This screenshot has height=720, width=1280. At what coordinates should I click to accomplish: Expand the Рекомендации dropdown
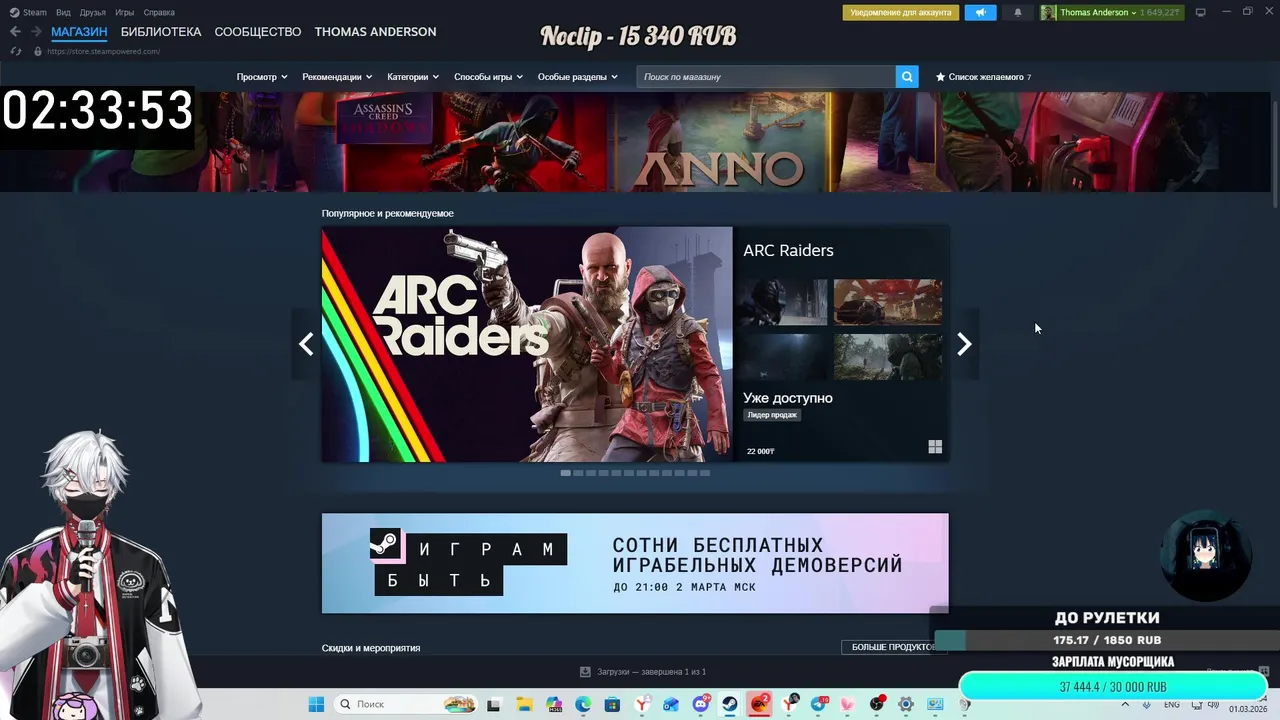337,77
